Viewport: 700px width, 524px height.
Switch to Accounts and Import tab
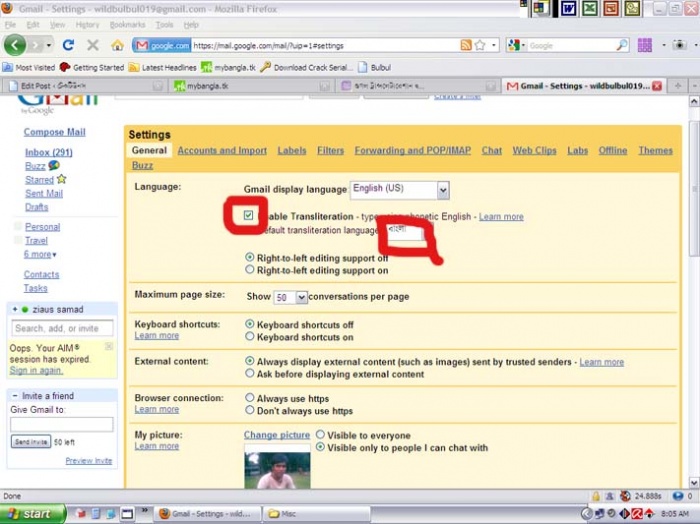click(222, 150)
